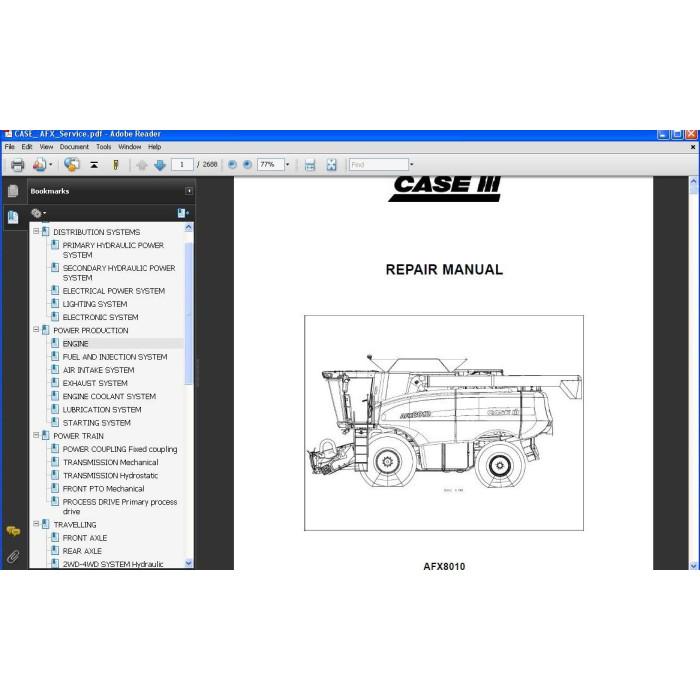Click the 77% zoom value field
700x700 pixels.
[271, 165]
